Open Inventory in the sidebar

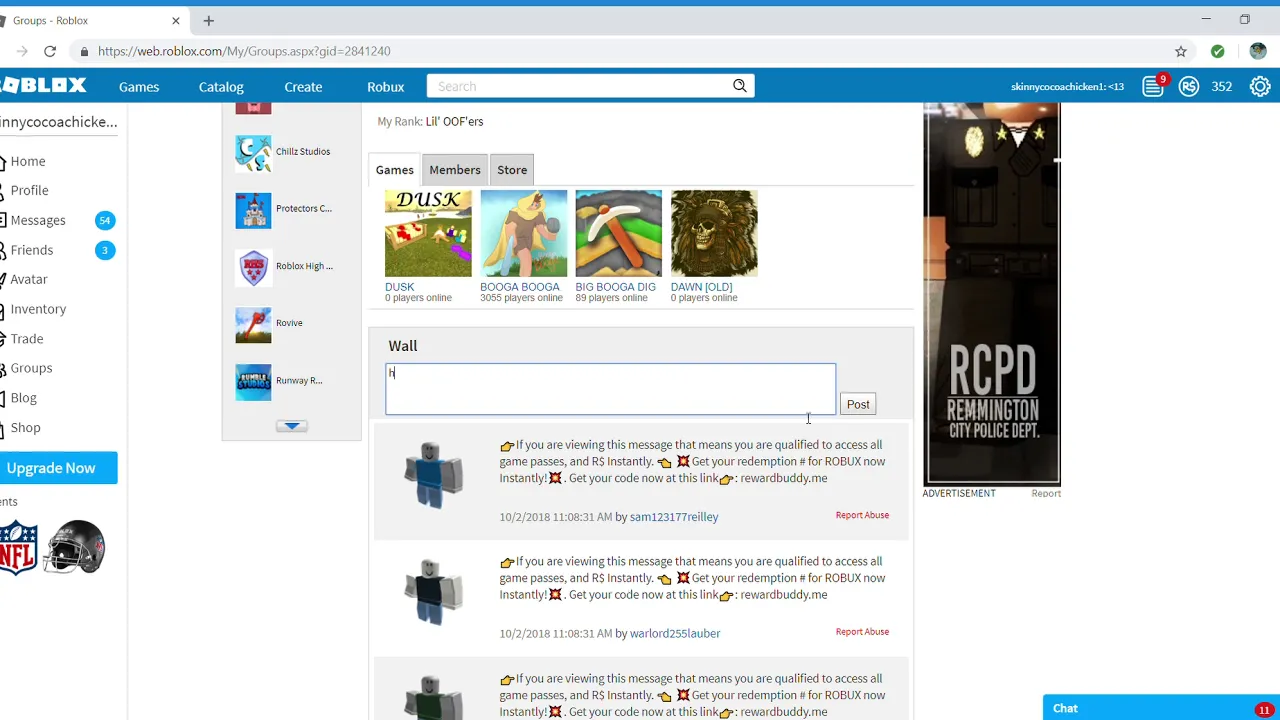[x=38, y=309]
